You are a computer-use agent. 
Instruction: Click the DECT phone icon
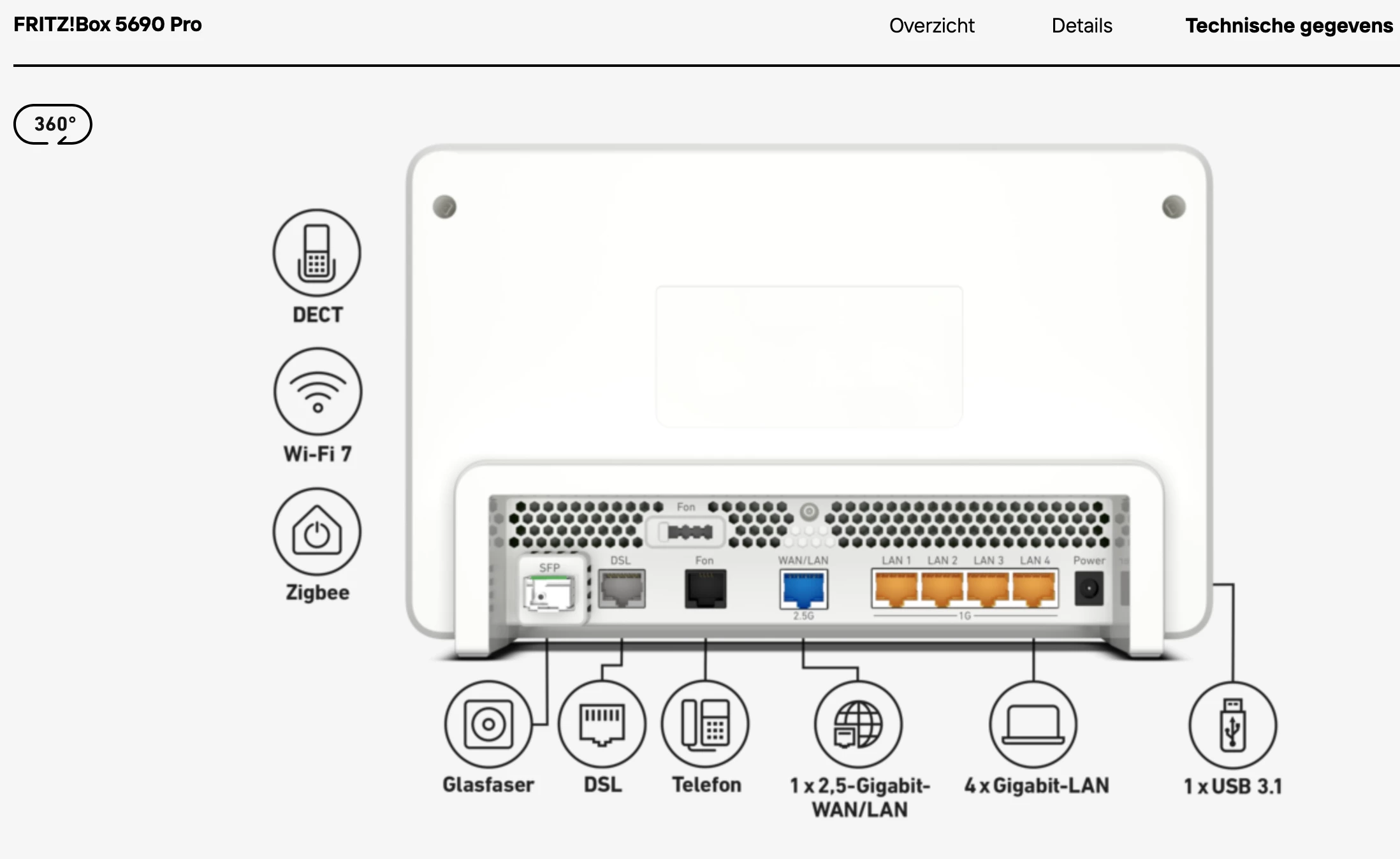tap(317, 253)
